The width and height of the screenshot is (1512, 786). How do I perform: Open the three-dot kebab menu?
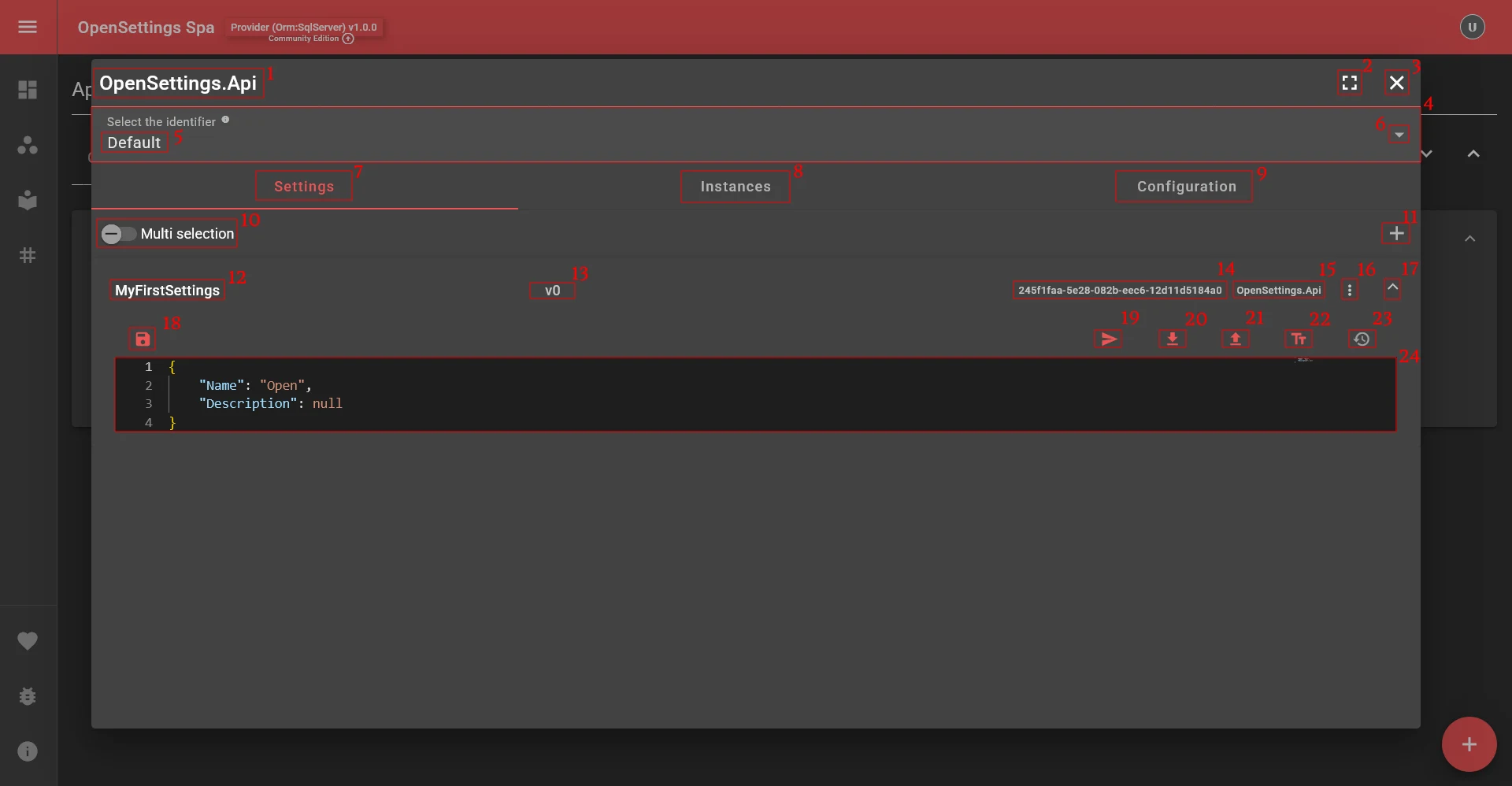(x=1349, y=289)
